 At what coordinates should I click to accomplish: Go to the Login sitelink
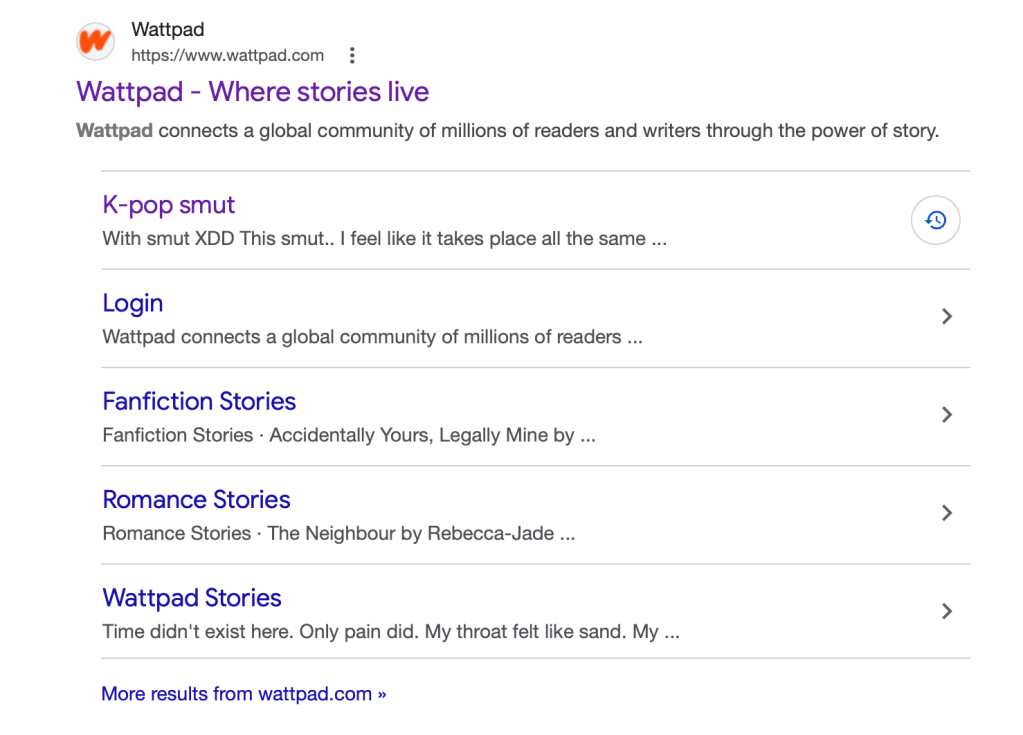(132, 303)
